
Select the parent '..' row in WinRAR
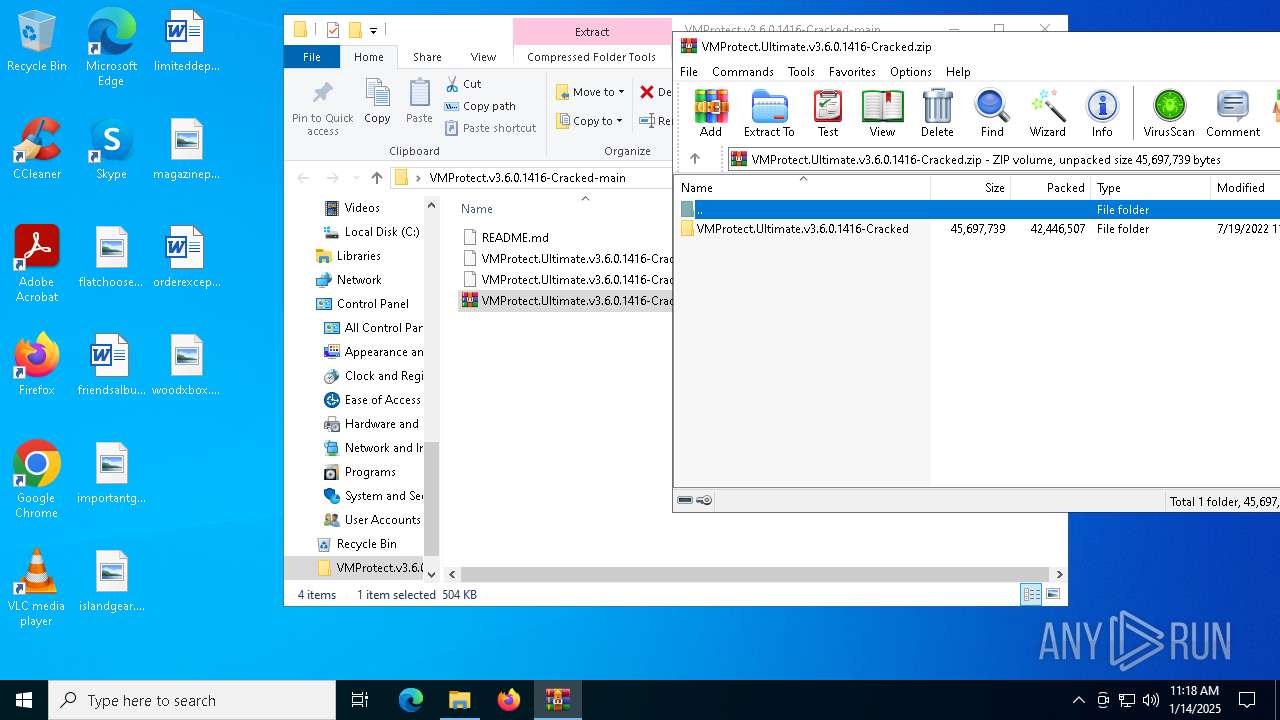point(978,210)
